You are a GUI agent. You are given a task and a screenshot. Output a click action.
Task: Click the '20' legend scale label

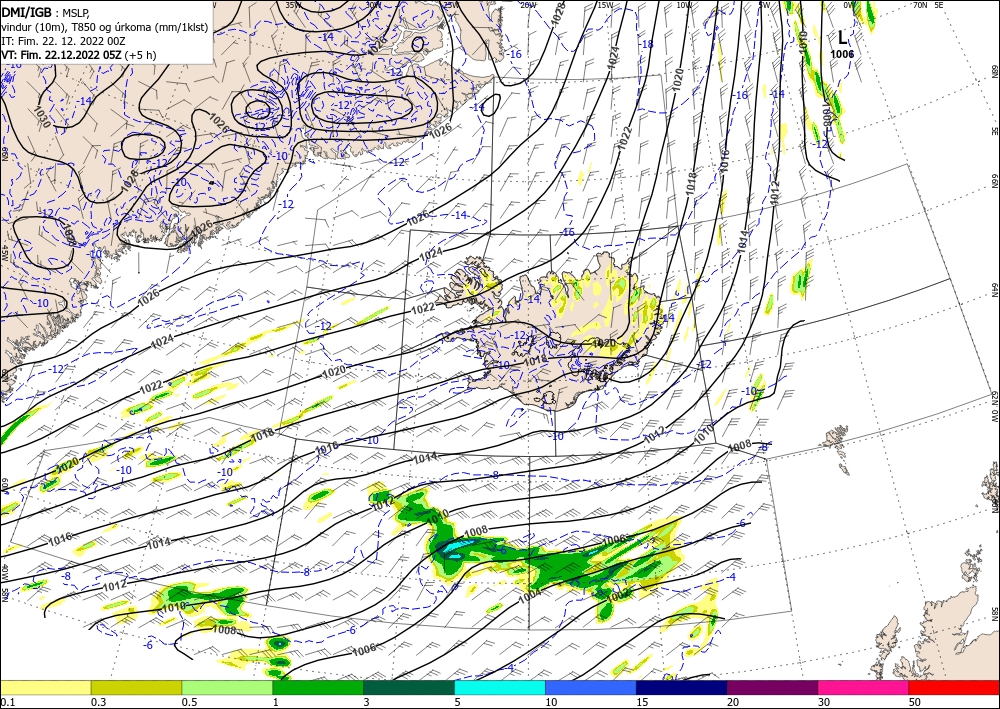(733, 702)
